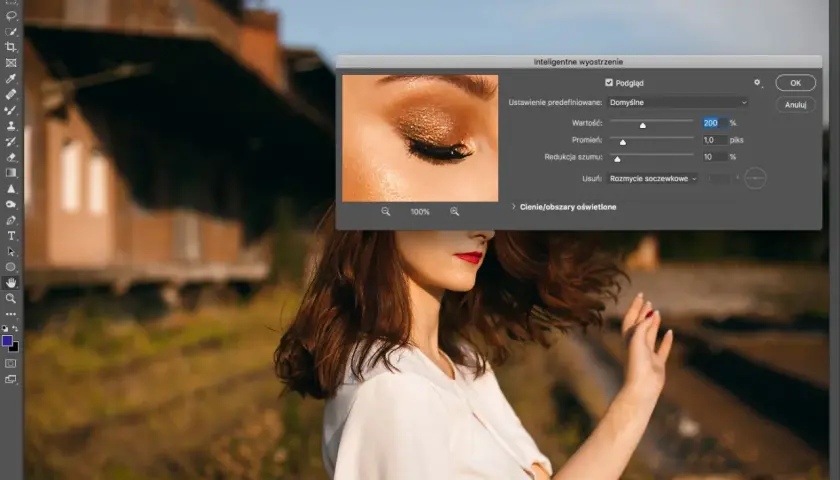Screen dimensions: 840x480
Task: Click the Promień value input field
Action: [x=715, y=140]
